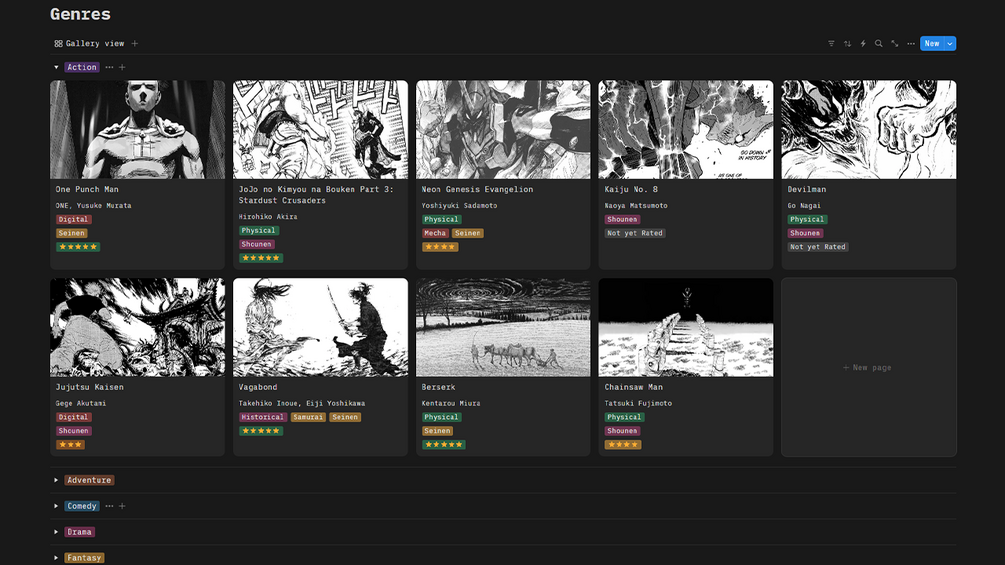Open the sort arrows icon
The width and height of the screenshot is (1005, 565).
(x=847, y=44)
